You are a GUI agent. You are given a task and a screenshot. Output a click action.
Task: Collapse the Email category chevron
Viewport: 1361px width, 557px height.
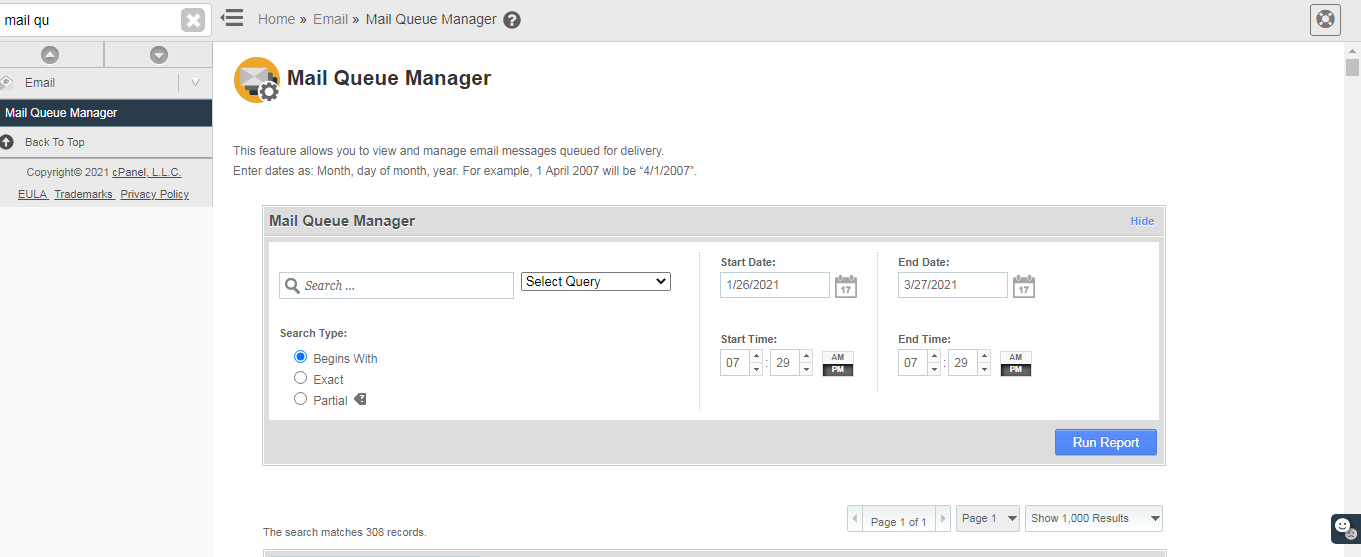coord(195,83)
